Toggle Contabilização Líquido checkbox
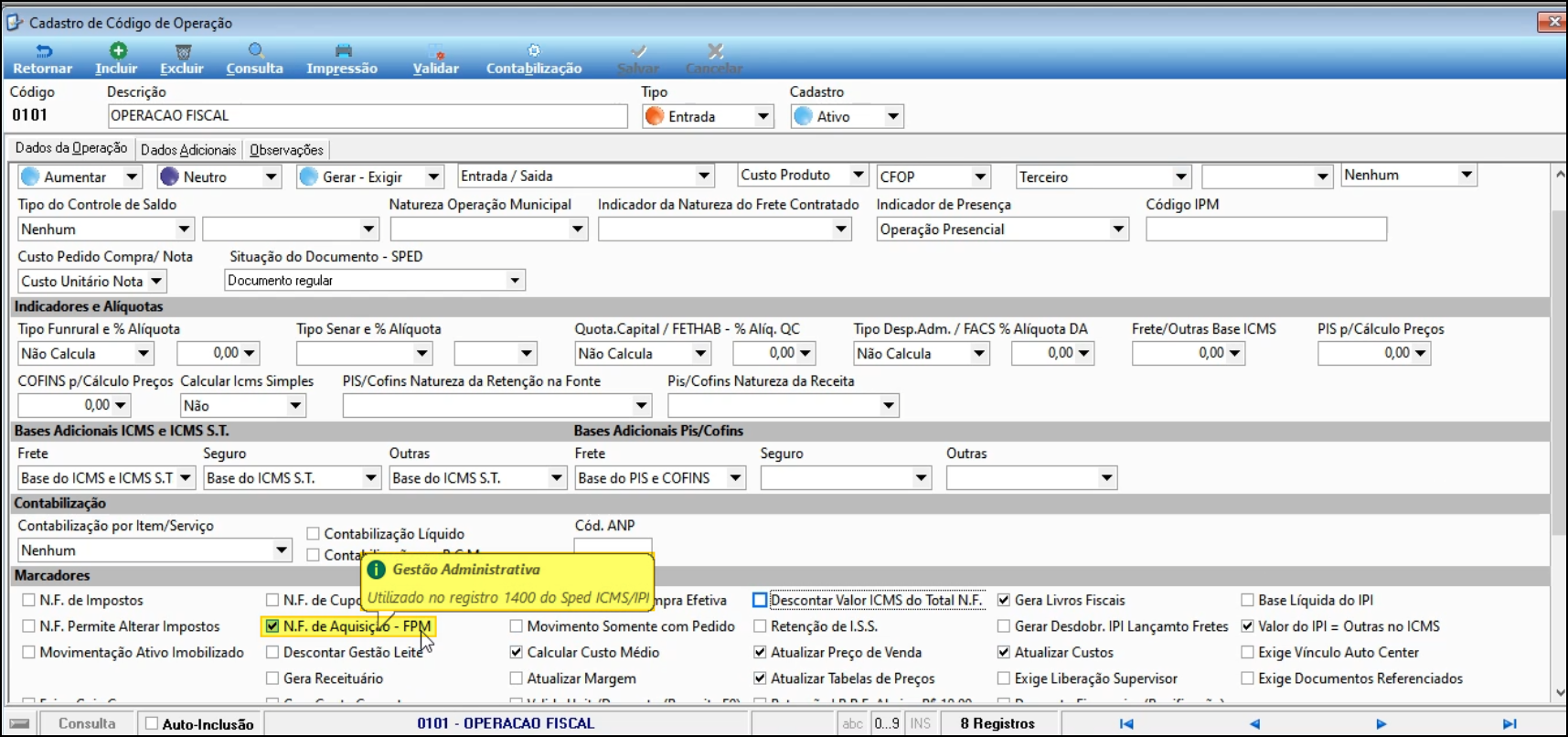Viewport: 1568px width, 737px height. (314, 534)
